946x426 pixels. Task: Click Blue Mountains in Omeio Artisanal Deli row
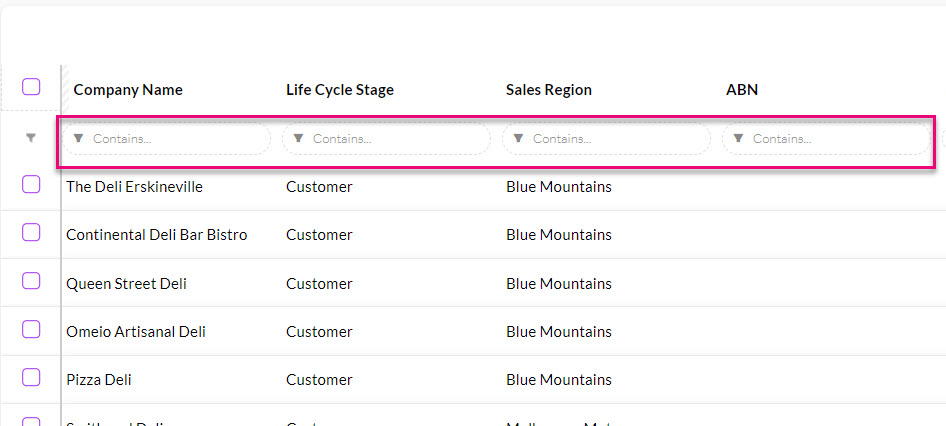tap(559, 332)
